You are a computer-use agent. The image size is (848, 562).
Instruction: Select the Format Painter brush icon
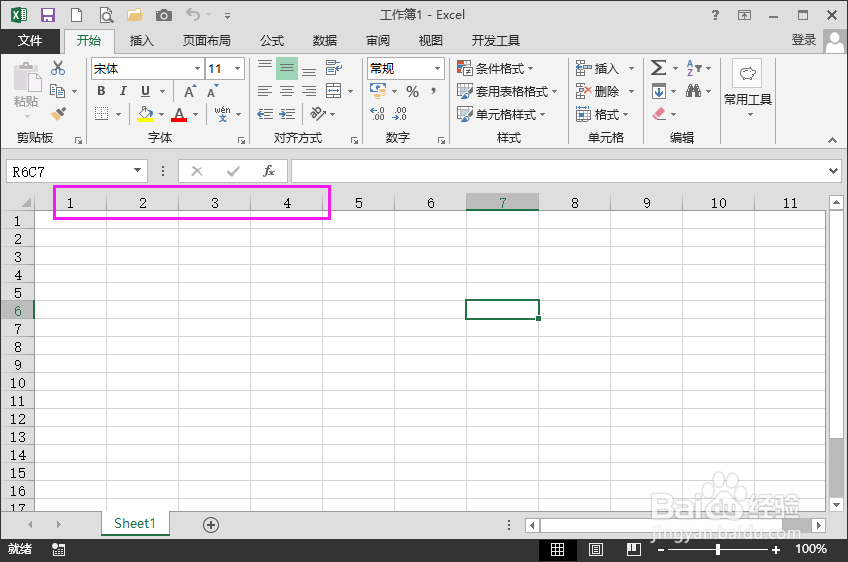coord(58,114)
